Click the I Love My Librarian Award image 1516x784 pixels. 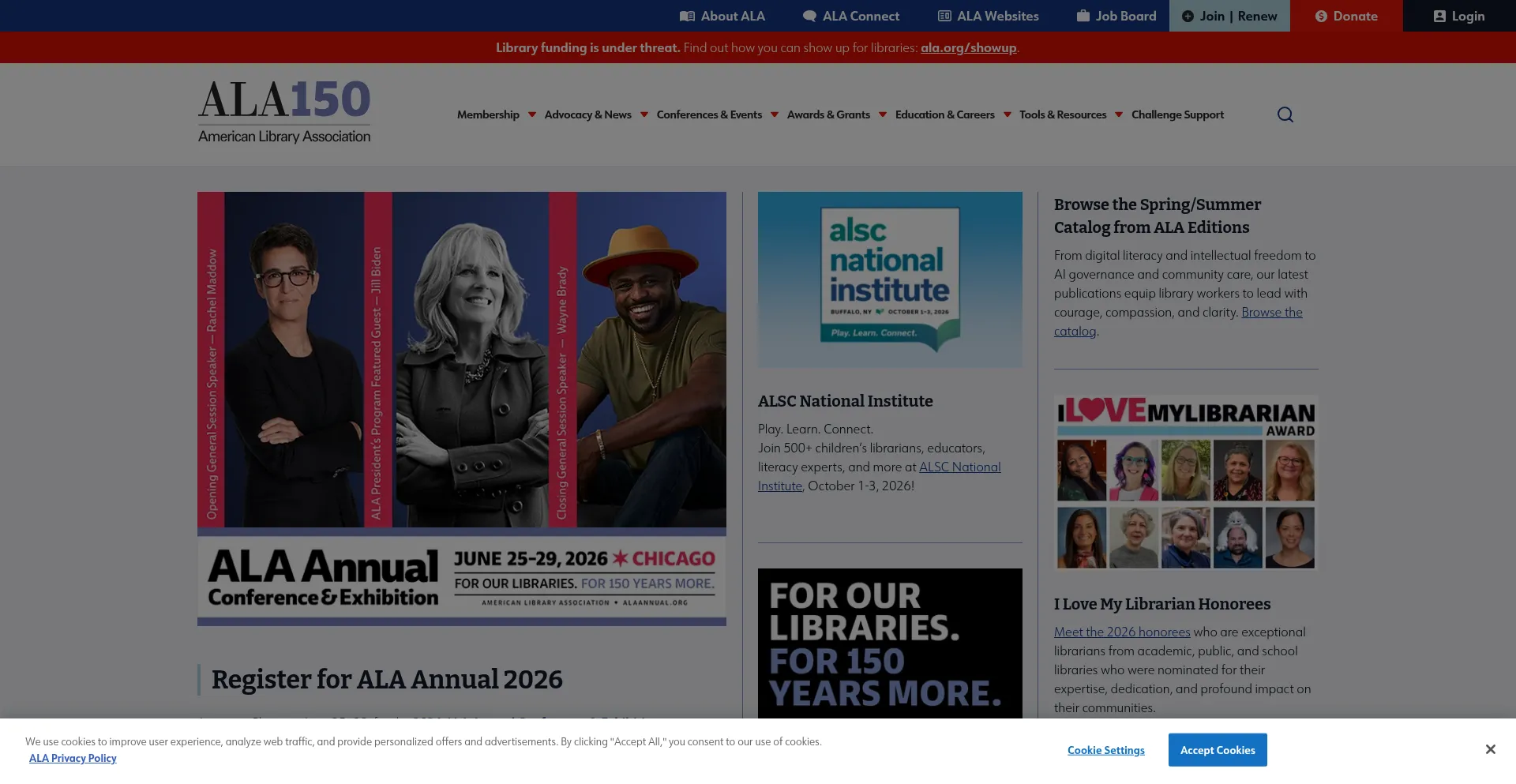pyautogui.click(x=1186, y=482)
